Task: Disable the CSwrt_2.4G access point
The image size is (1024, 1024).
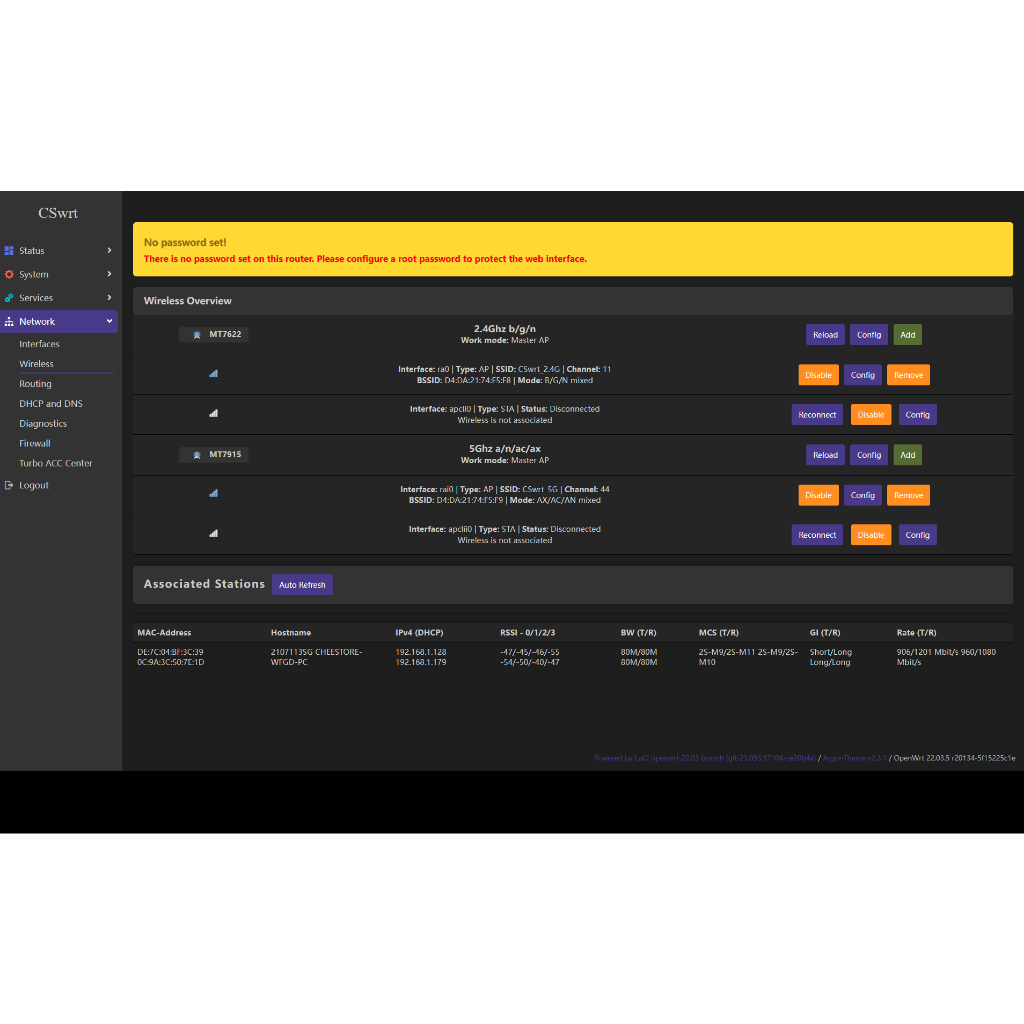Action: coord(818,375)
